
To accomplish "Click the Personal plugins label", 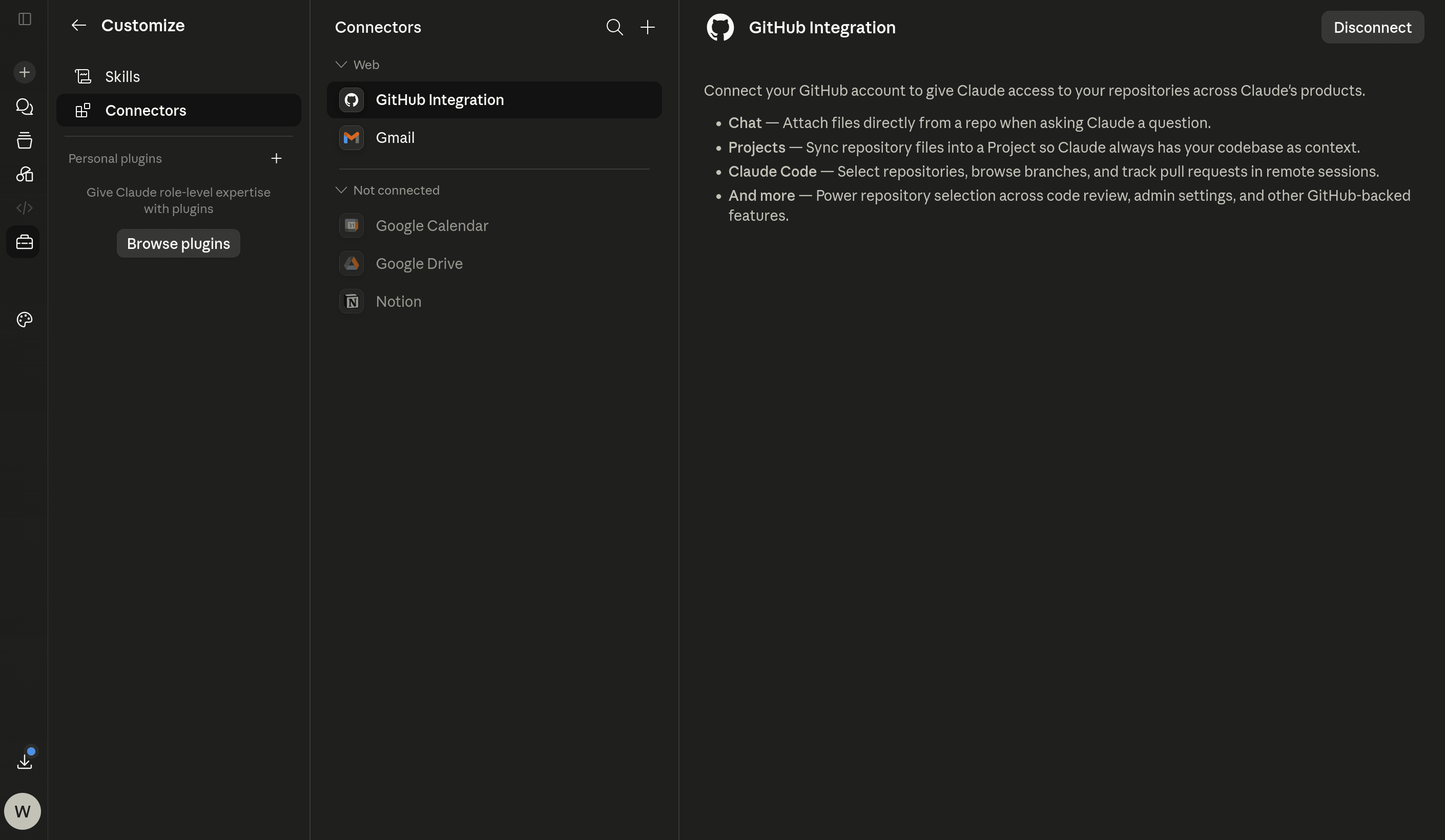I will [x=115, y=158].
